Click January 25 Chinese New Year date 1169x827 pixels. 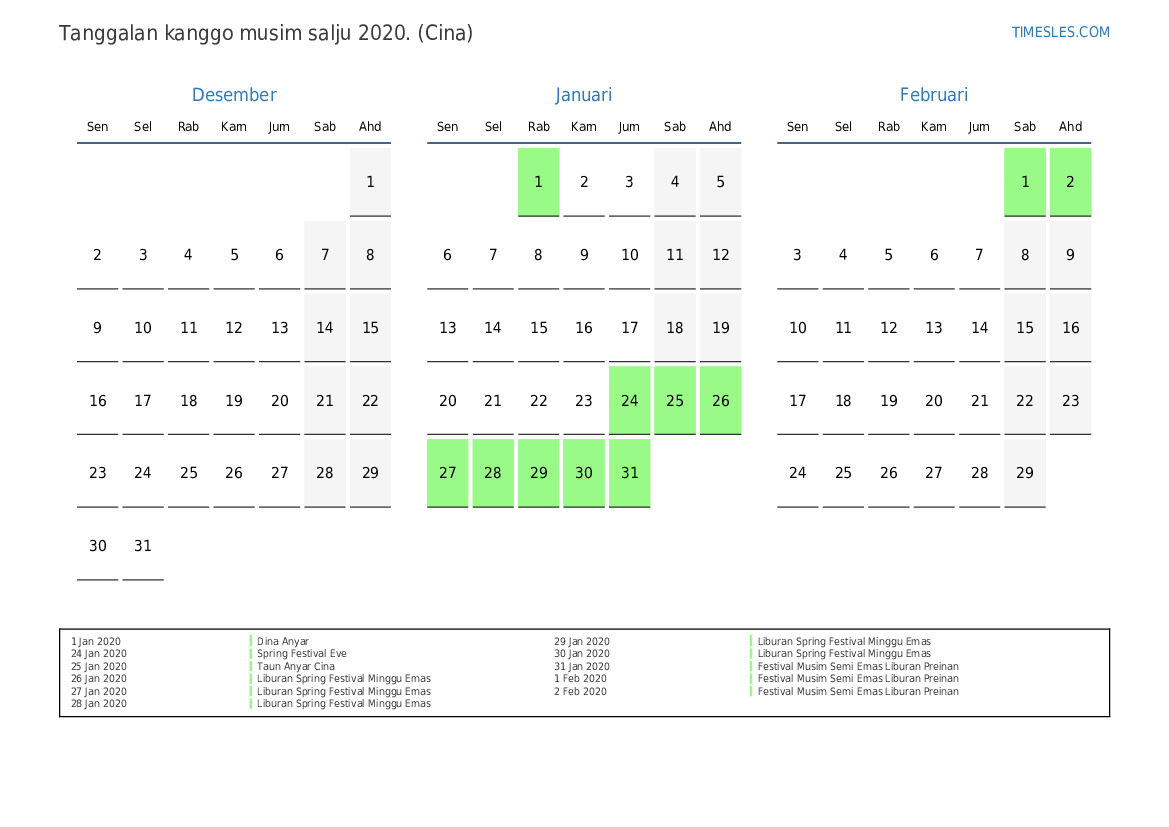tap(675, 401)
